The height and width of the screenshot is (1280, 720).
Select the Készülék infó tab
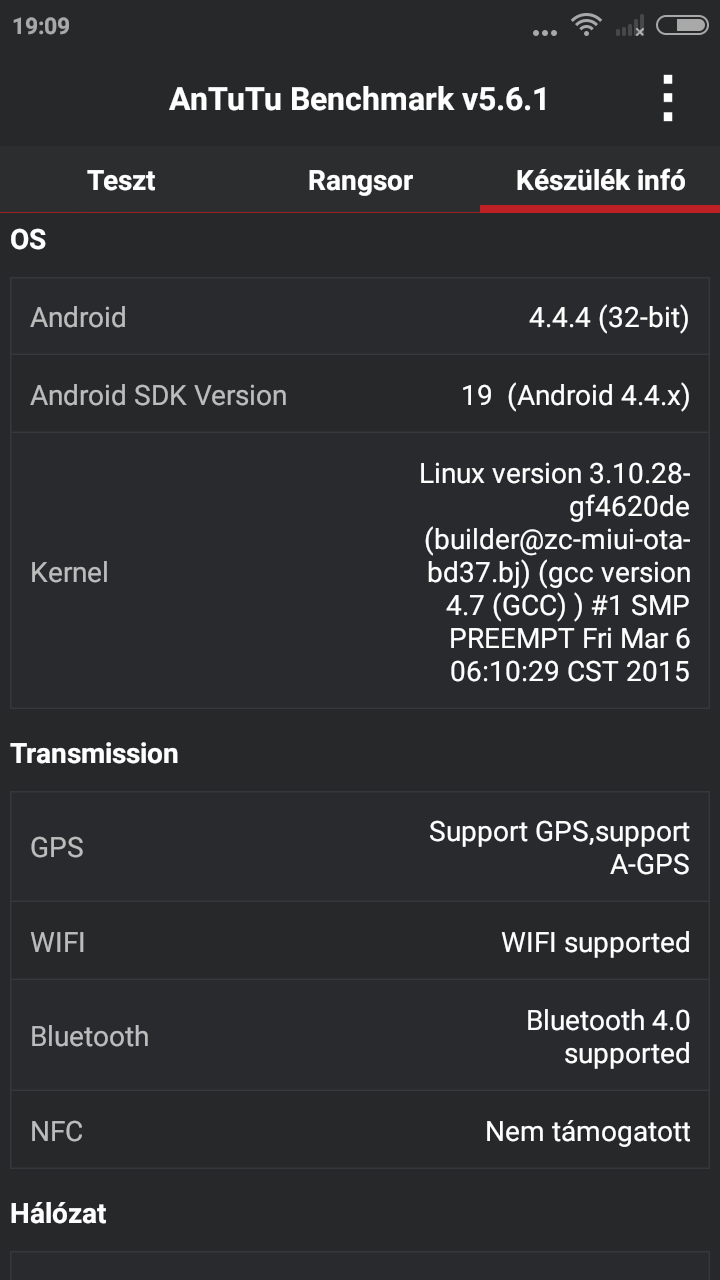coord(600,181)
